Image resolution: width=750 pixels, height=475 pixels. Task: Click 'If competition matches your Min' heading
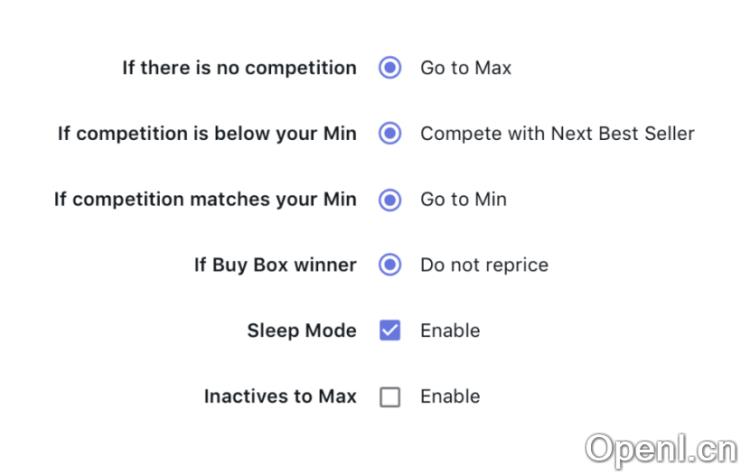coord(205,199)
